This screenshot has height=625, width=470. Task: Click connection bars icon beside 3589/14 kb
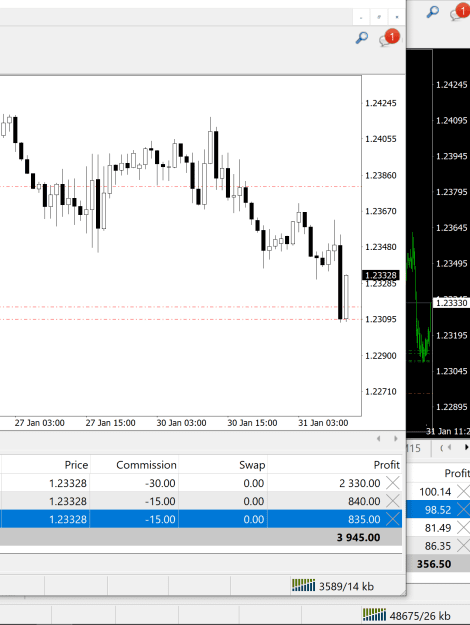pyautogui.click(x=303, y=585)
